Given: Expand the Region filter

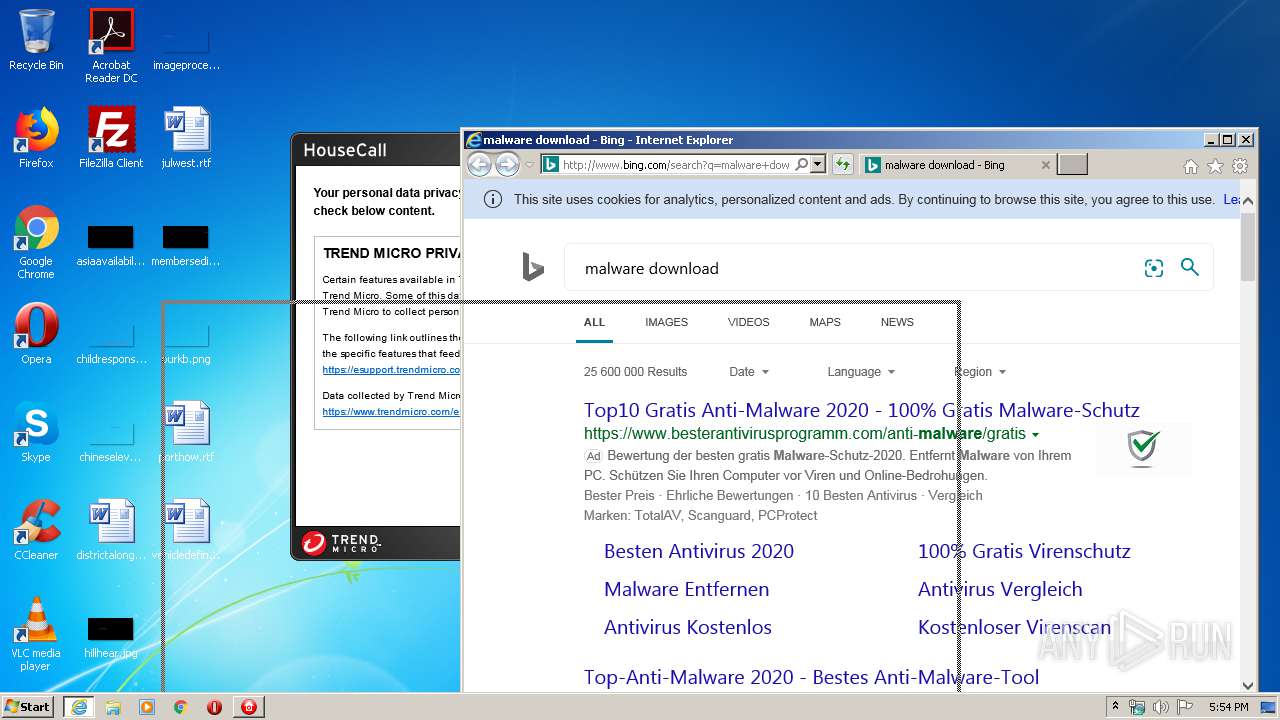Looking at the screenshot, I should [980, 372].
